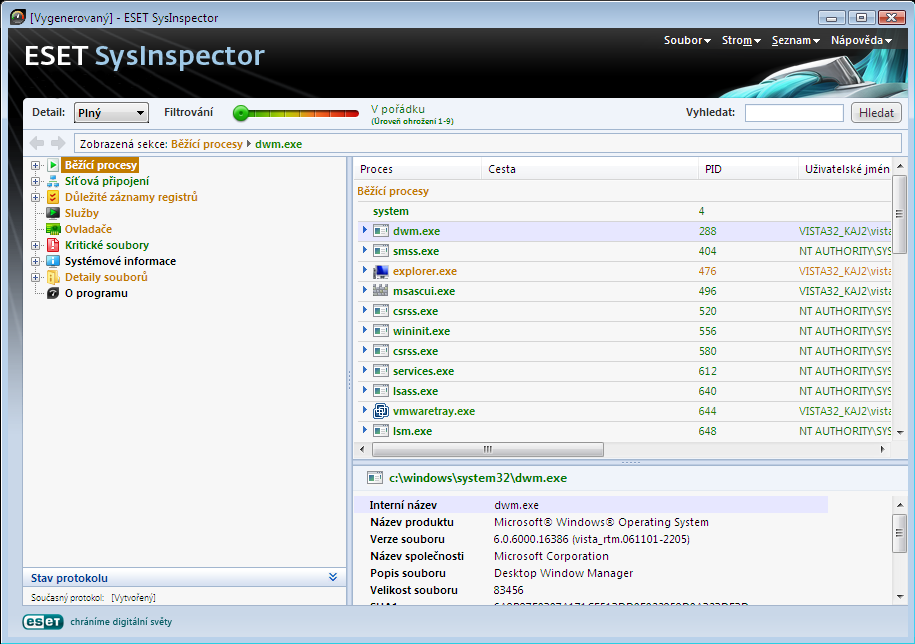Click the Síťová připojení network icon
Viewport: 915px width, 644px height.
click(53, 181)
